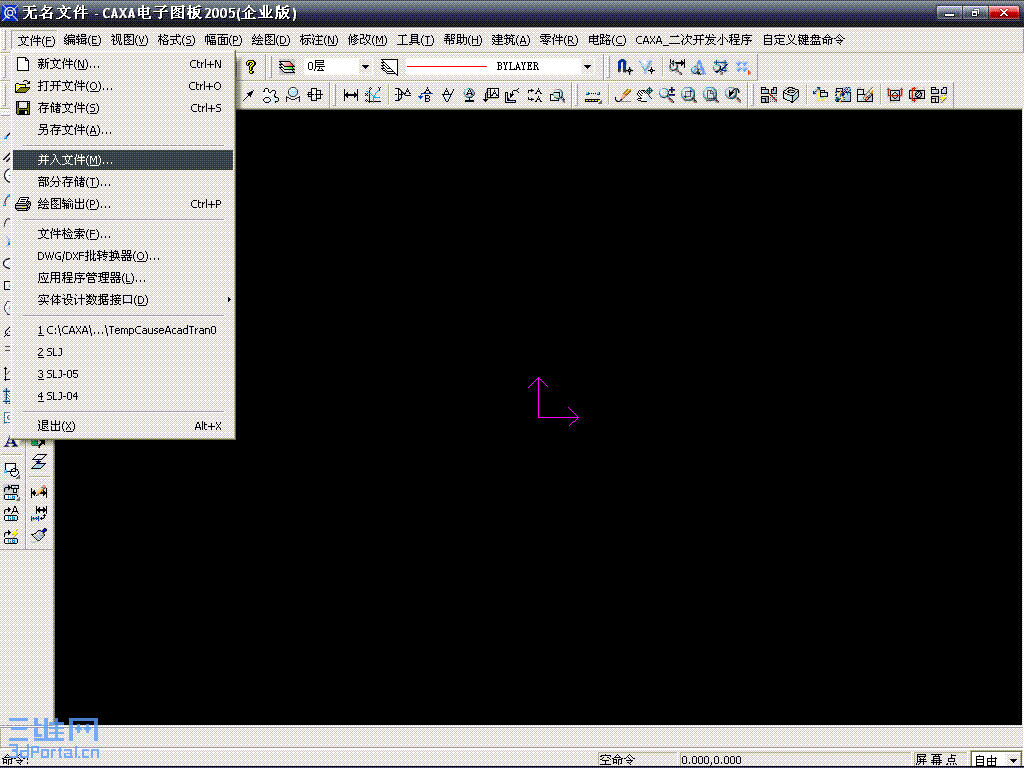Viewport: 1024px width, 768px height.
Task: Click the leader note text icon
Action: tap(491, 95)
